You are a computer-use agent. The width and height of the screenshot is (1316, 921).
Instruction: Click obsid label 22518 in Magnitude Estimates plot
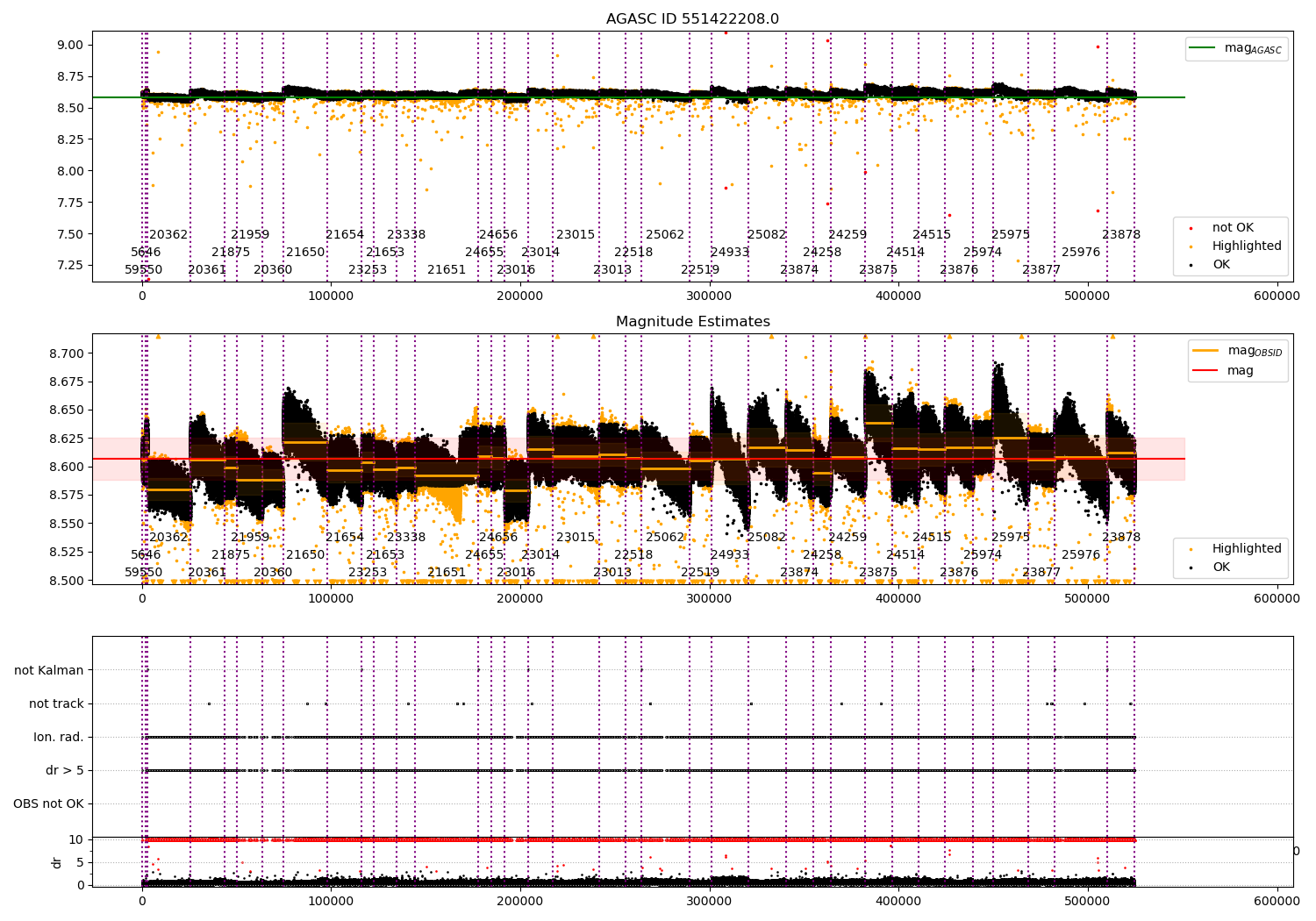click(633, 554)
